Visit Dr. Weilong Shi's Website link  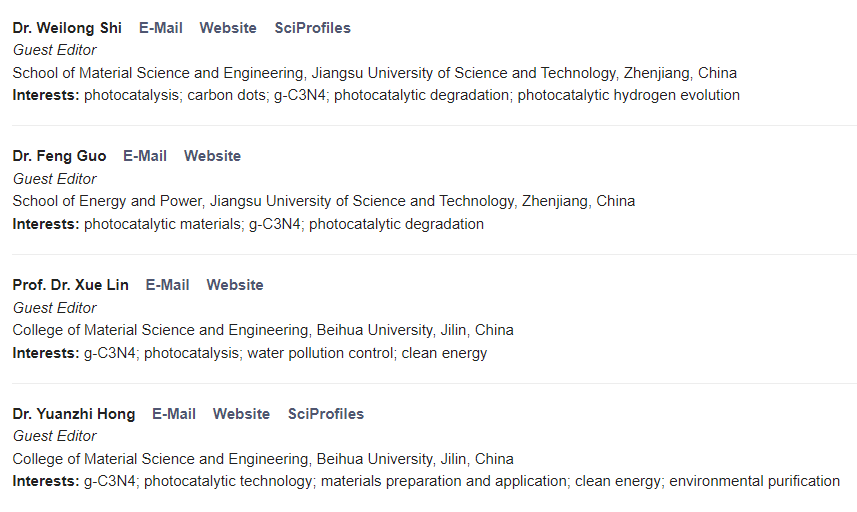point(228,28)
